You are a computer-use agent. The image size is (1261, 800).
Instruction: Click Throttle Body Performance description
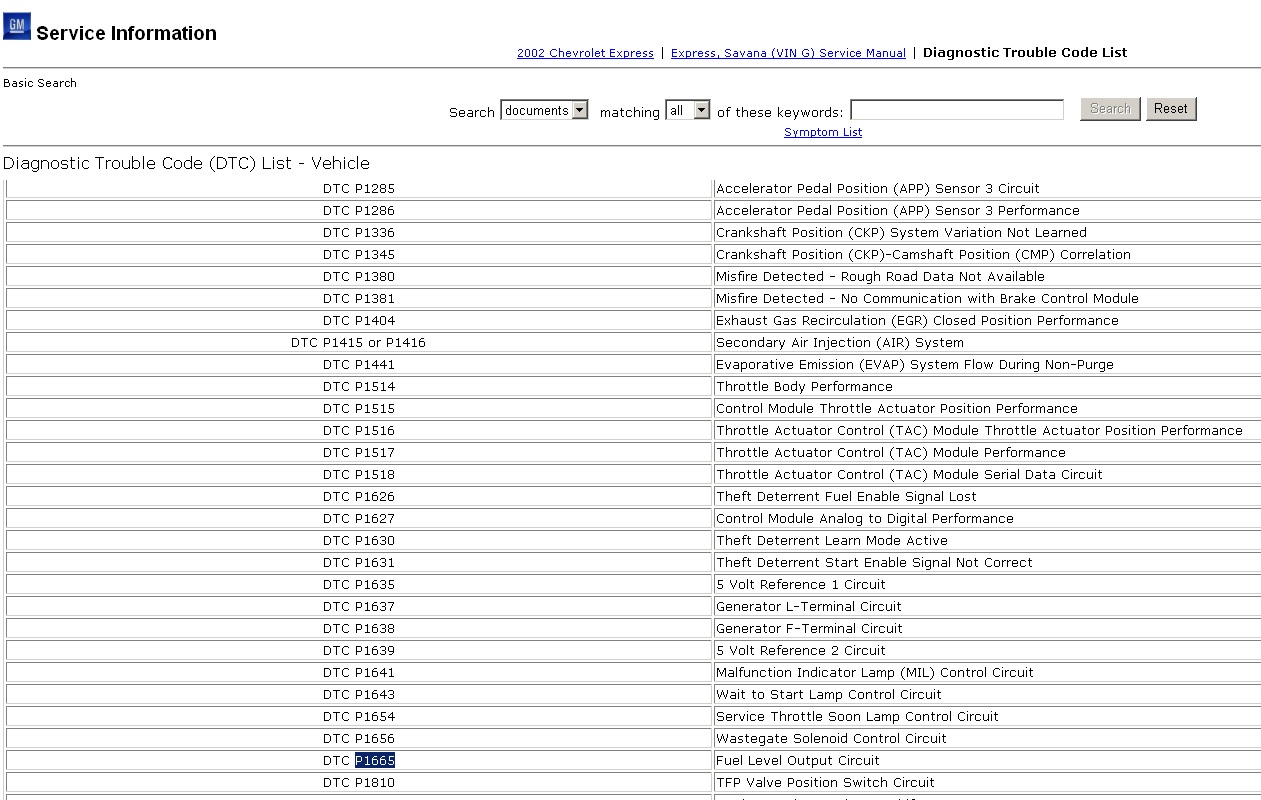[x=804, y=386]
